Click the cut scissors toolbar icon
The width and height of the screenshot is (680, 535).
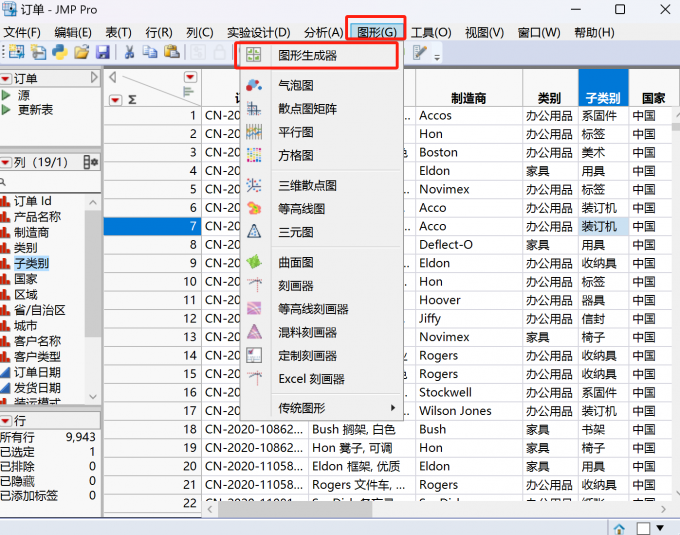pos(129,52)
